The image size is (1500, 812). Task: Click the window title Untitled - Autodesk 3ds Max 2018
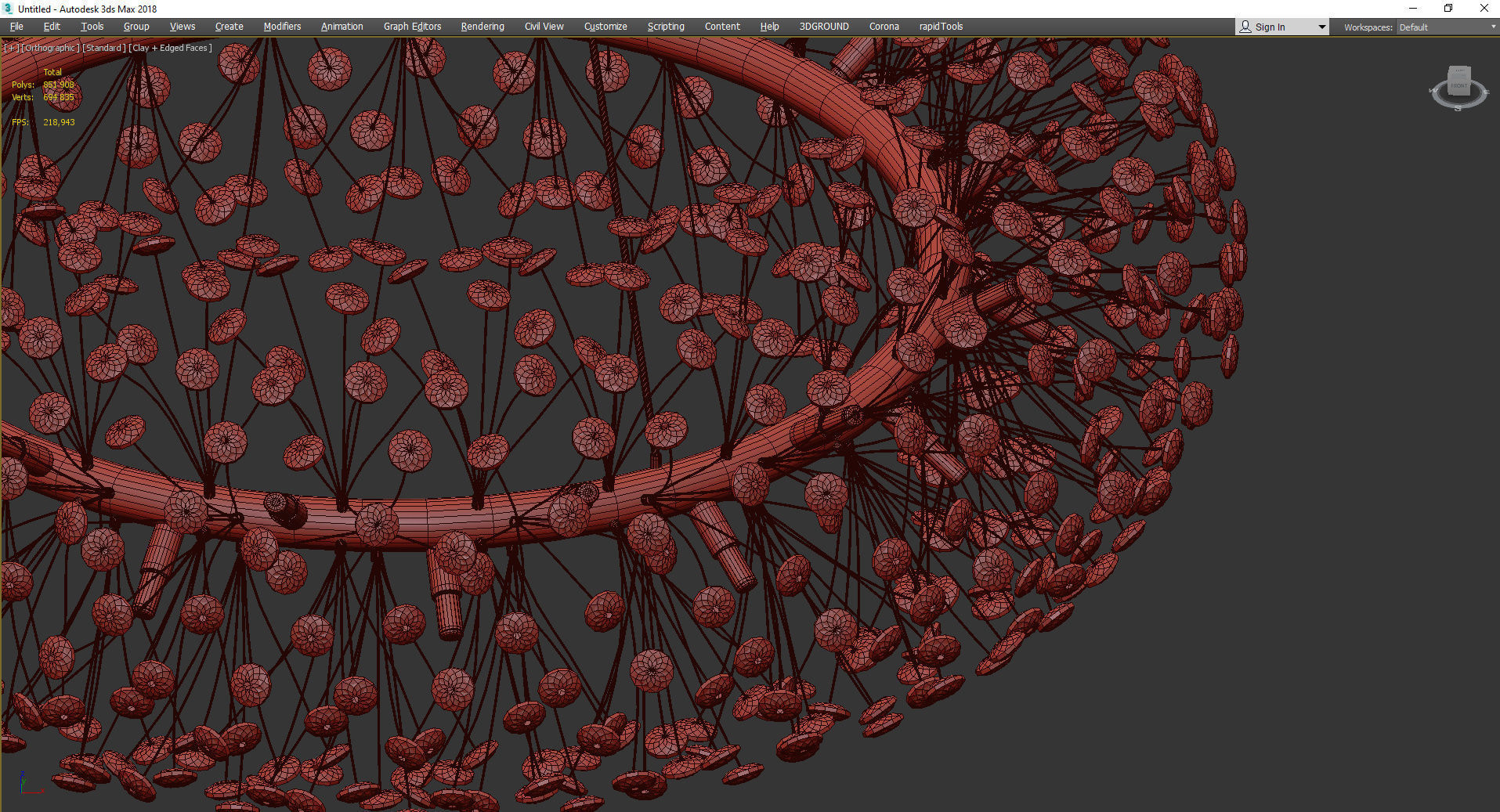87,9
